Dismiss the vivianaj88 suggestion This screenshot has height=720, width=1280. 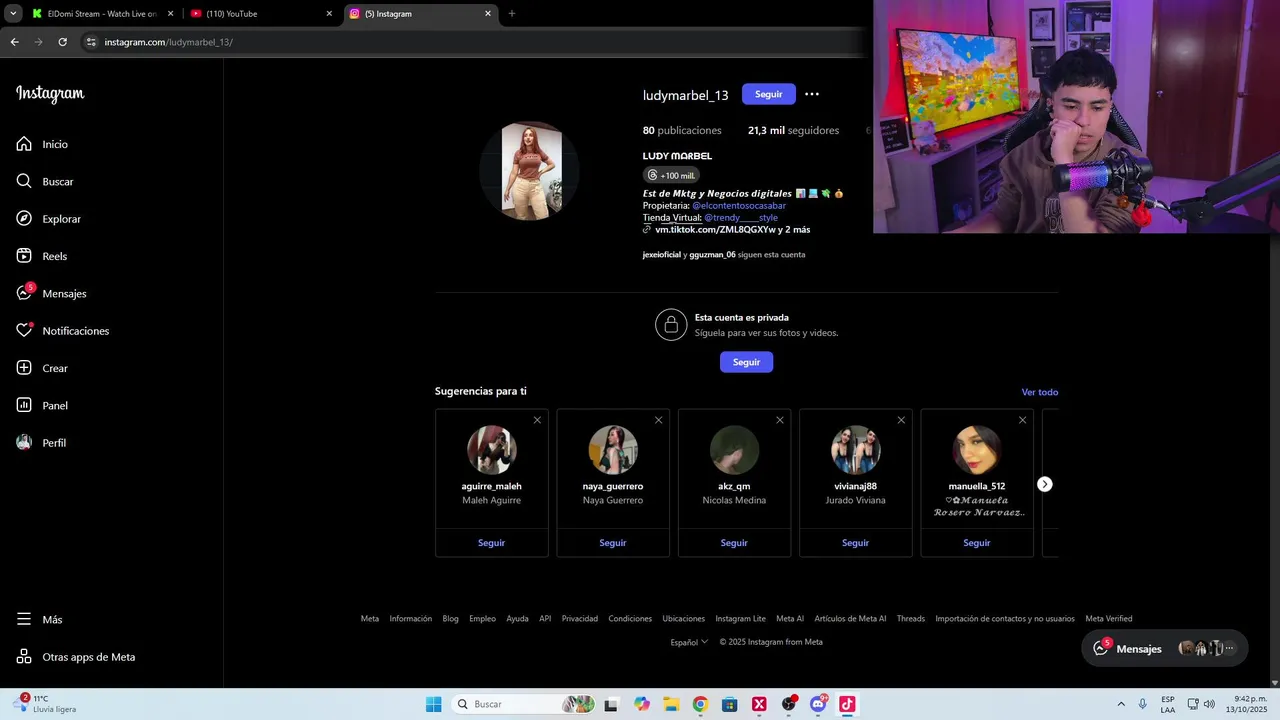click(901, 420)
